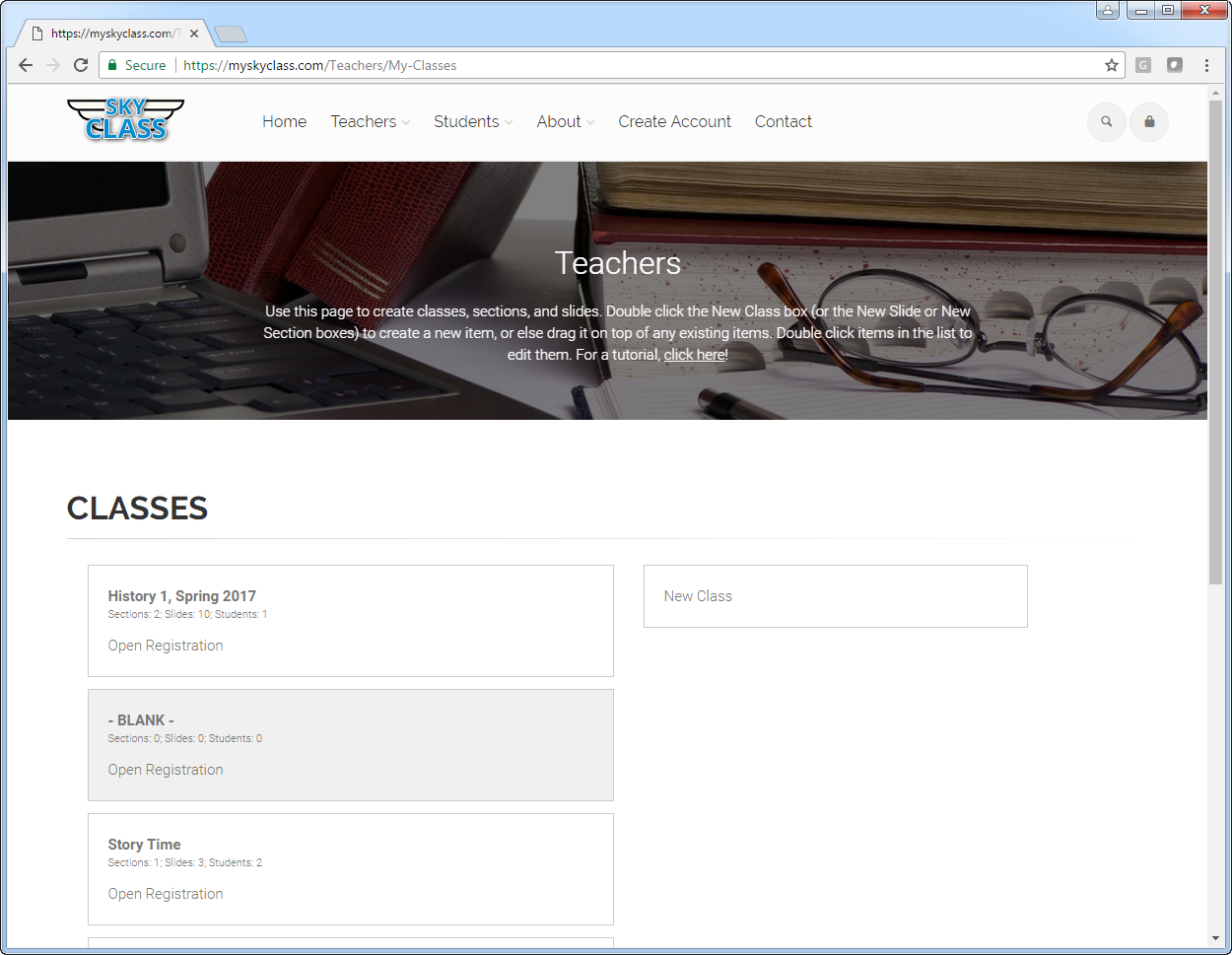Screen dimensions: 1232x955
Task: Click Open Registration under - BLANK -
Action: click(x=166, y=770)
